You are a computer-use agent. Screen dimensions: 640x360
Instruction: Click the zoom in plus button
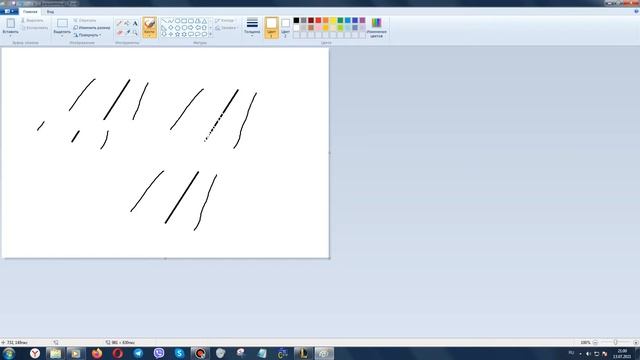(636, 342)
